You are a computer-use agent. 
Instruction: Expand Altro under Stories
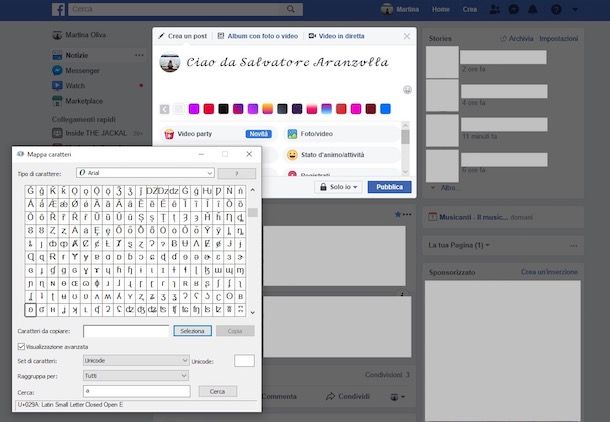[443, 188]
